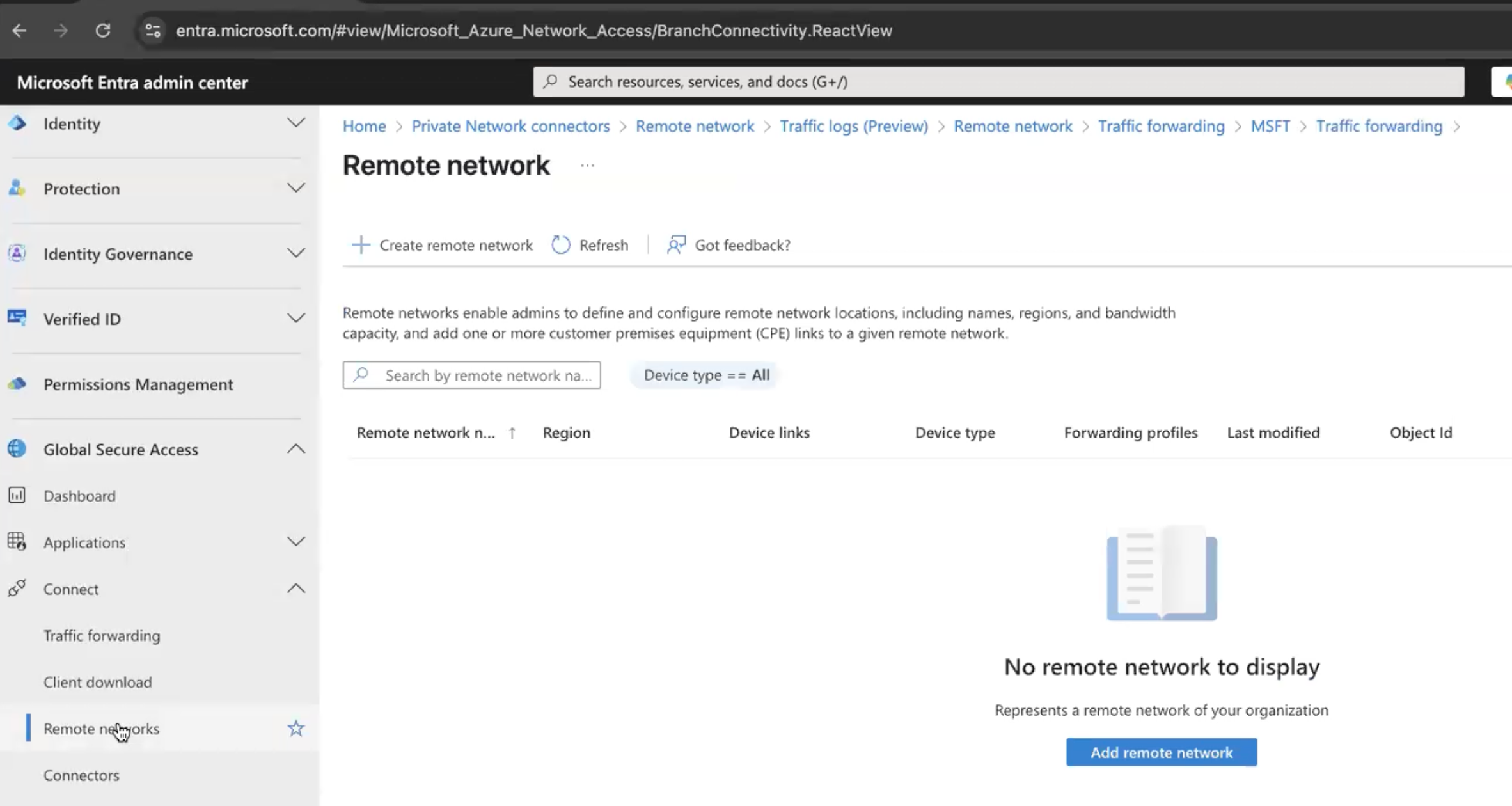1512x806 pixels.
Task: Sort by the Last modified column header
Action: pyautogui.click(x=1273, y=432)
